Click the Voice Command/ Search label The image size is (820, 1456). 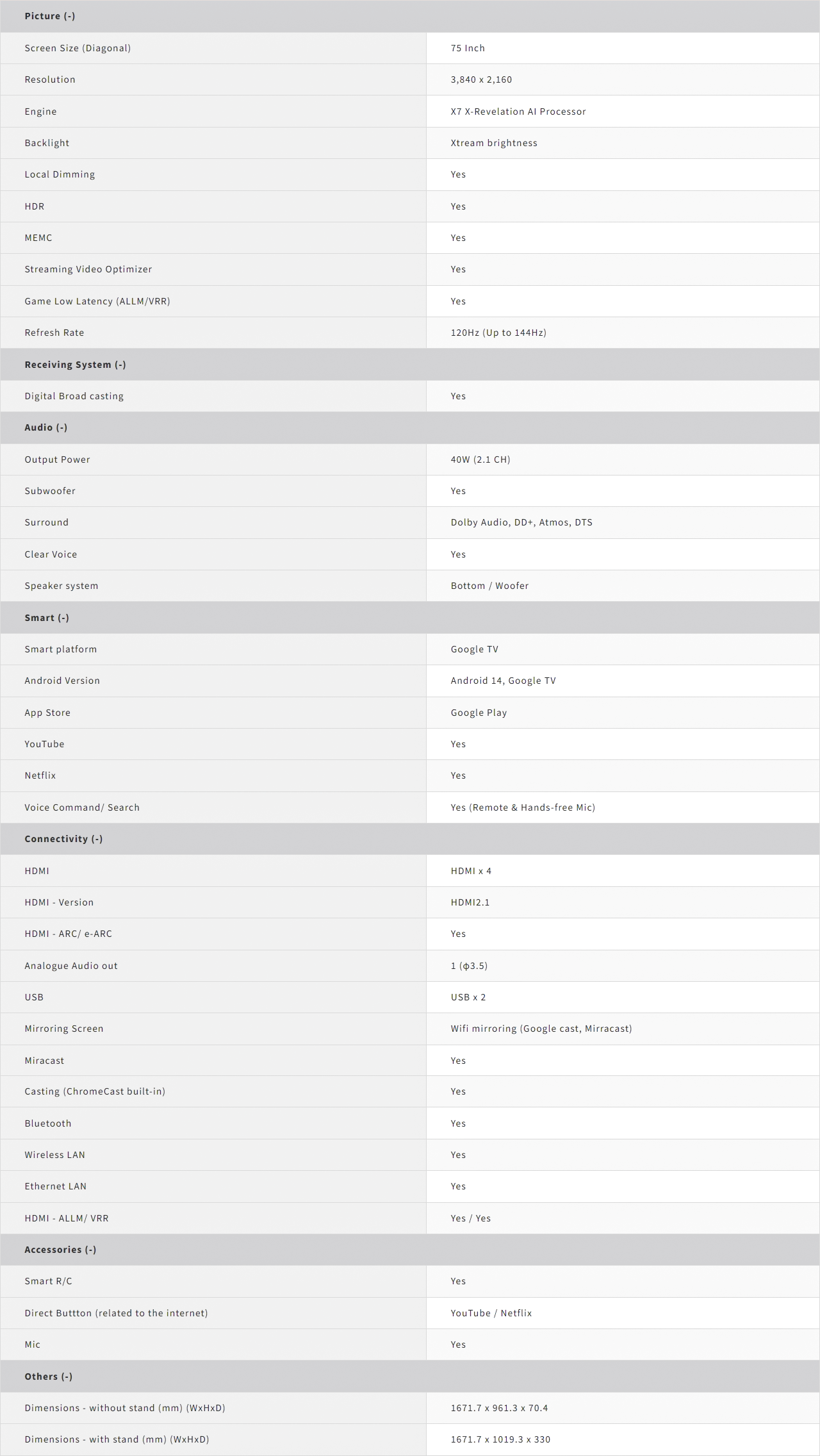[x=82, y=807]
